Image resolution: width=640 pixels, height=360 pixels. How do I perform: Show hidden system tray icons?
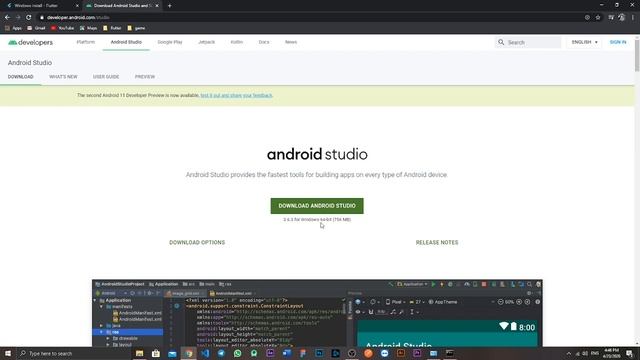click(x=569, y=353)
